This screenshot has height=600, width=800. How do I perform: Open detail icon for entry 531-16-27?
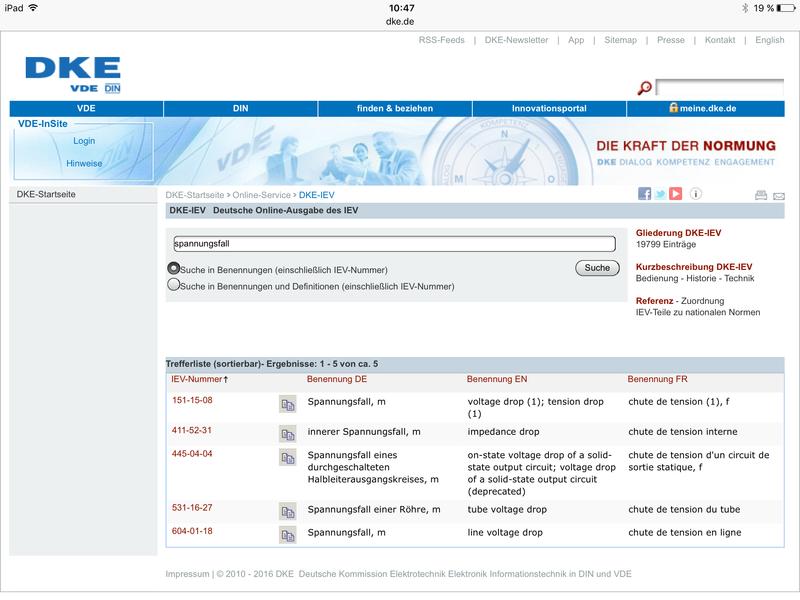click(288, 512)
